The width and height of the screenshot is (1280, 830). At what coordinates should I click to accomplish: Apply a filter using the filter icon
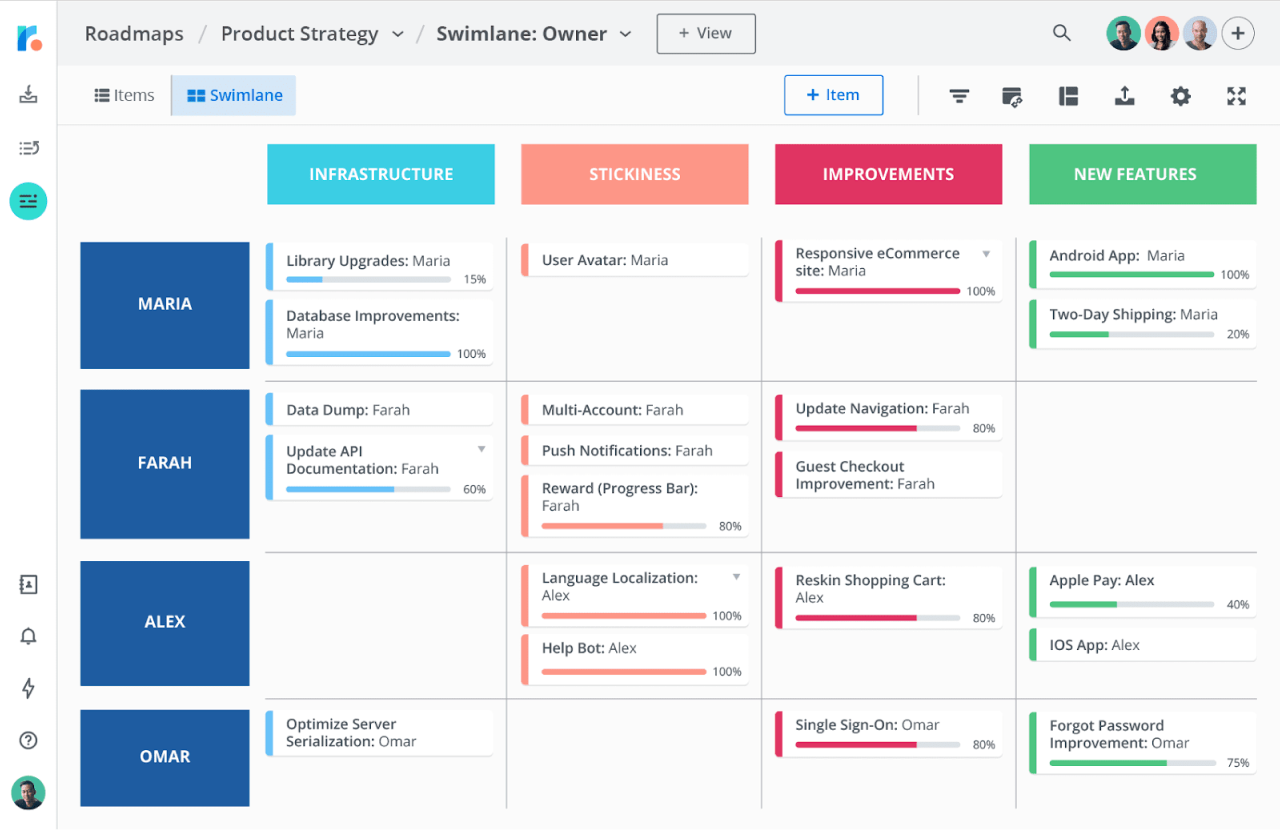pyautogui.click(x=959, y=96)
